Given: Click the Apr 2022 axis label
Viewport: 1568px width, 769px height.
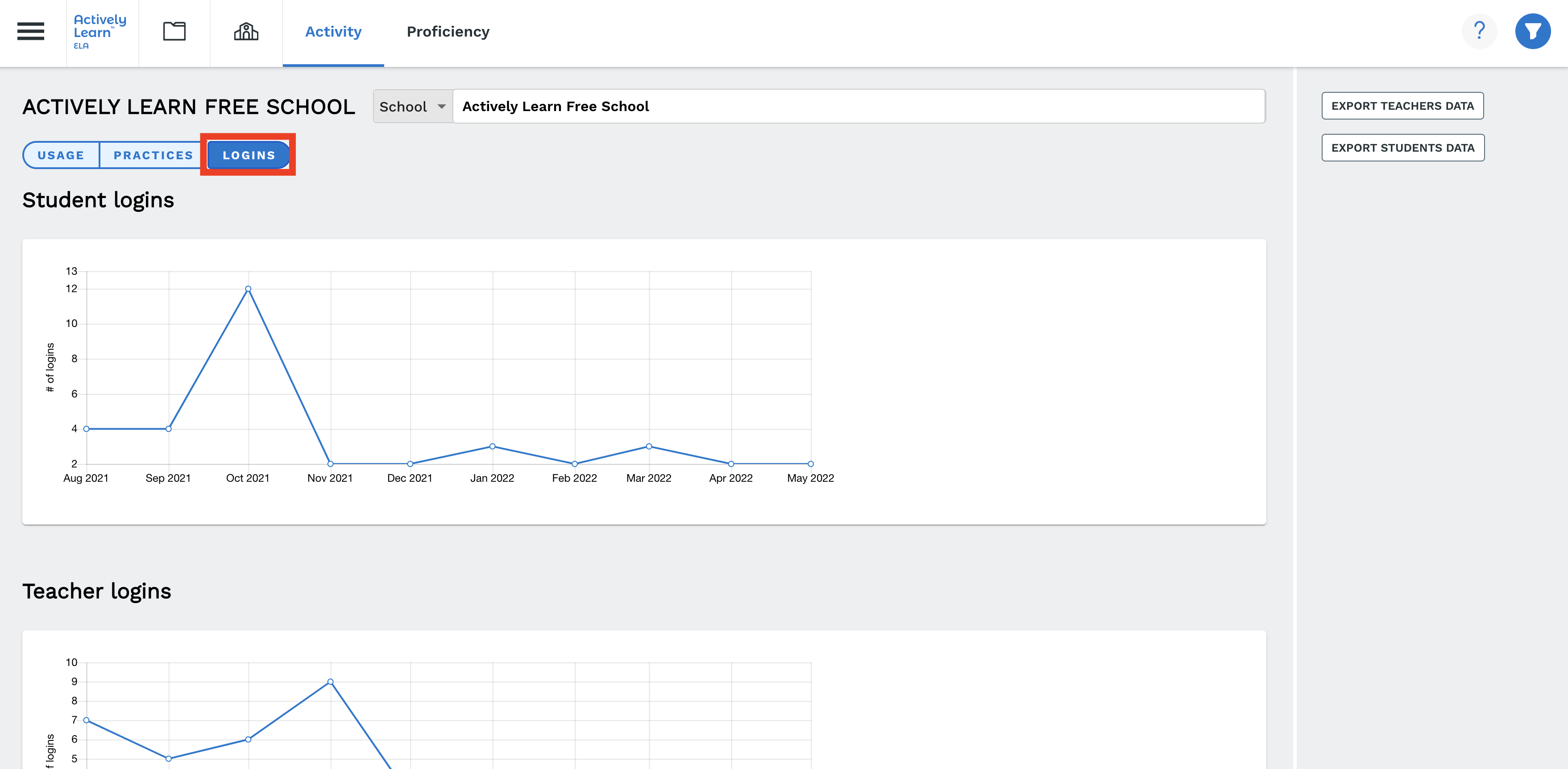Looking at the screenshot, I should (731, 478).
